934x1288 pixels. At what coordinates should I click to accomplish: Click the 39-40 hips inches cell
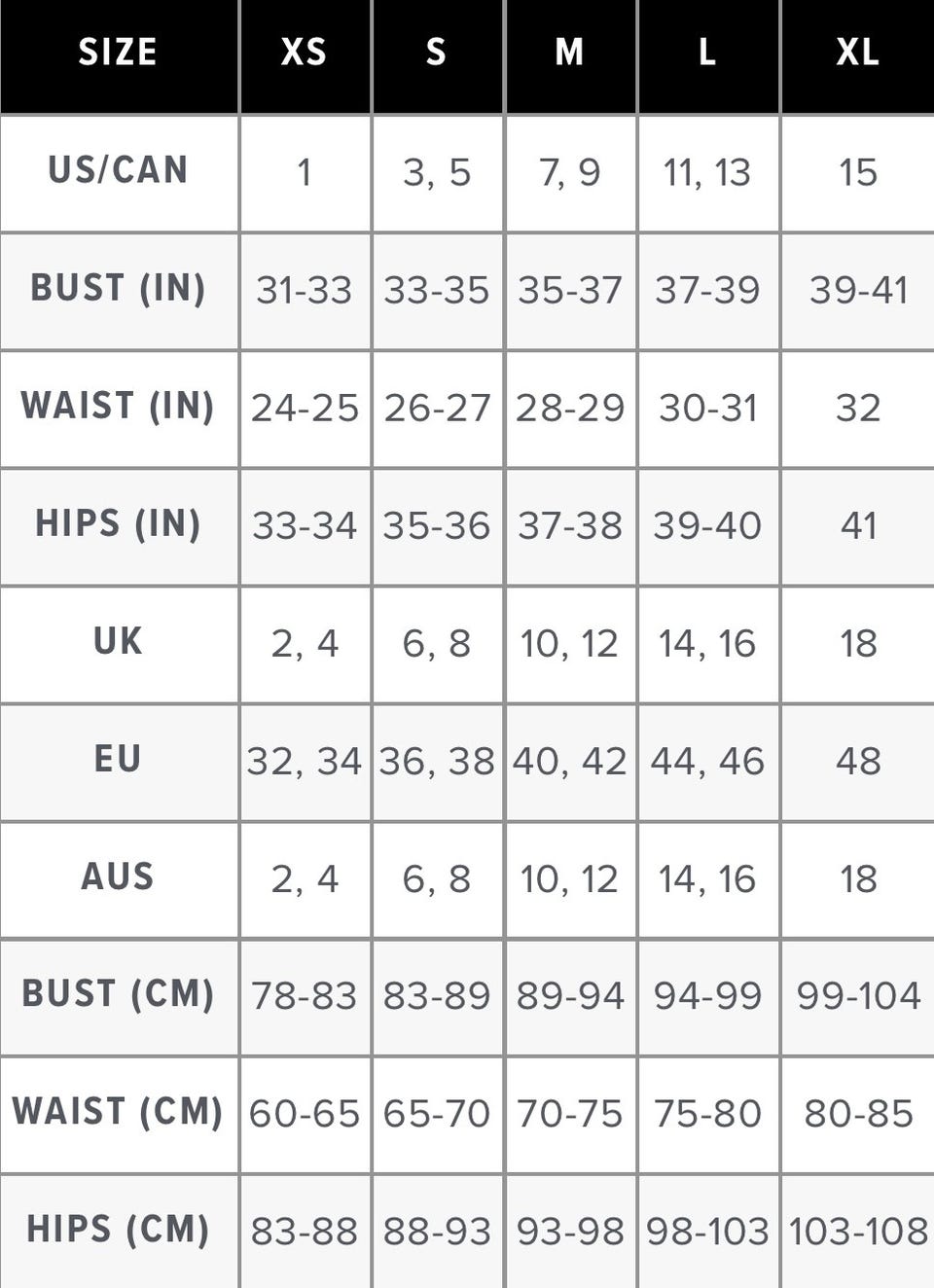tap(707, 525)
